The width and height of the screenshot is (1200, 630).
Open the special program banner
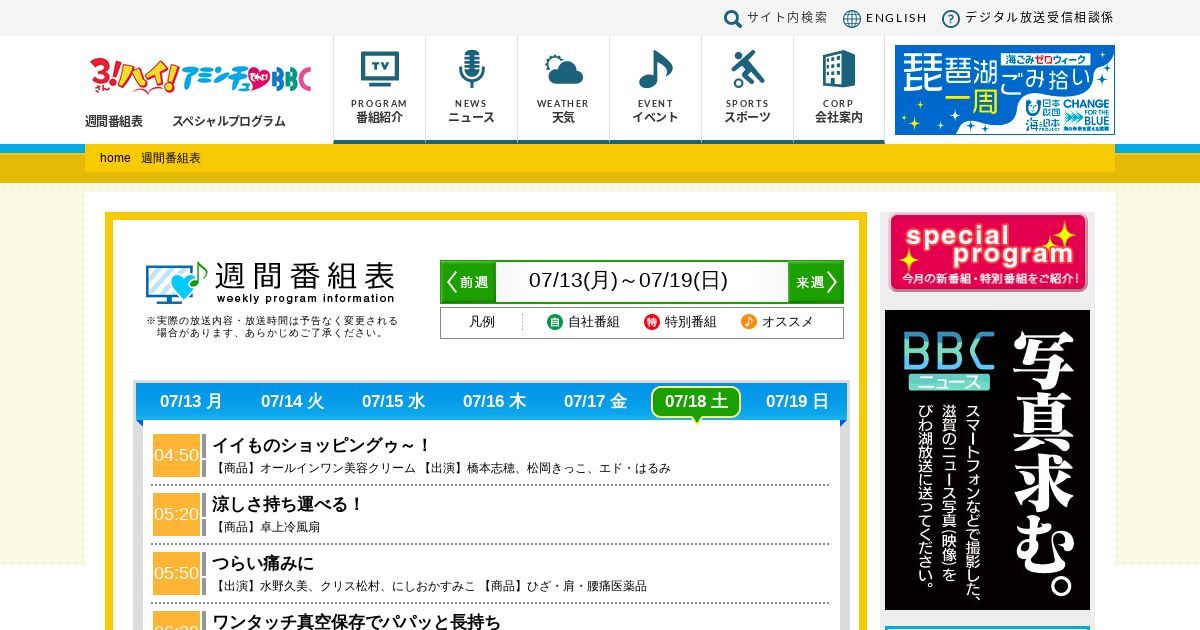pyautogui.click(x=988, y=252)
